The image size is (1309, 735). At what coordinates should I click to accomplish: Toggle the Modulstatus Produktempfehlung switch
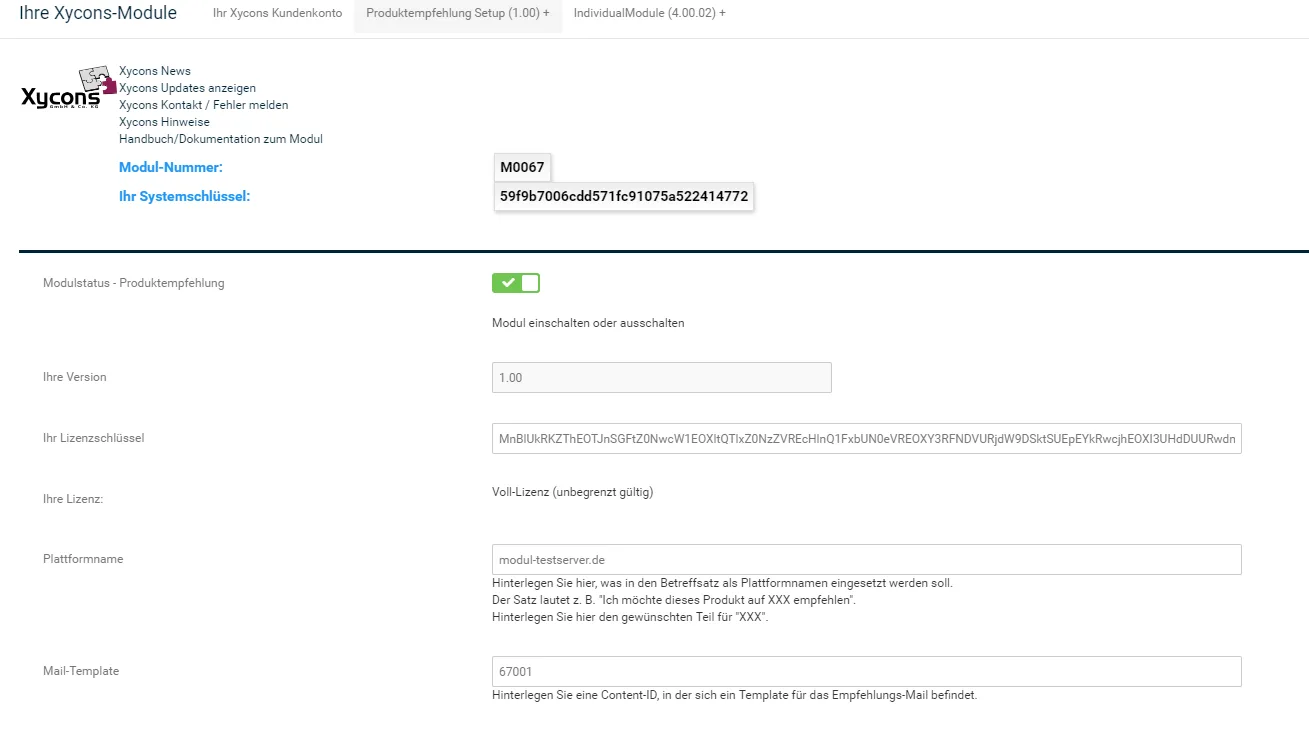(x=516, y=283)
